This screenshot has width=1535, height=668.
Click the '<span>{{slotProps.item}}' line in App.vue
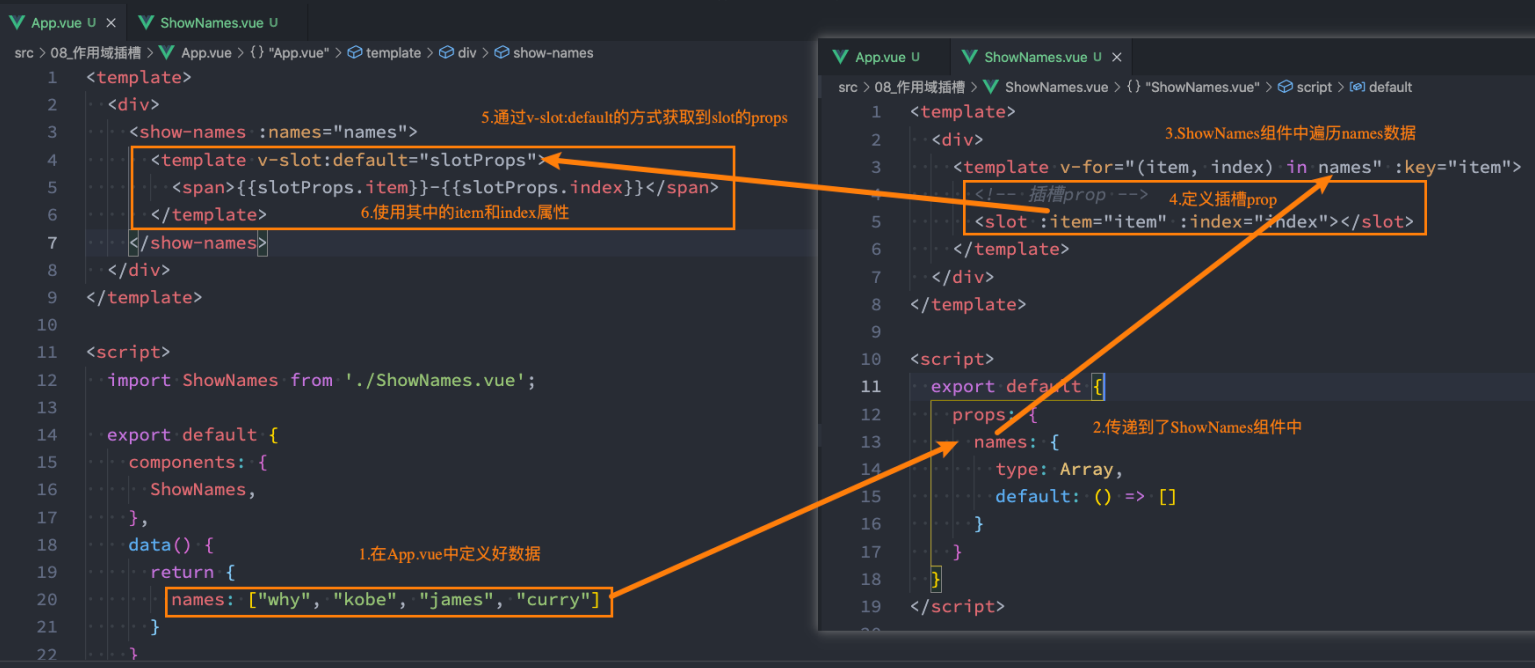(445, 187)
